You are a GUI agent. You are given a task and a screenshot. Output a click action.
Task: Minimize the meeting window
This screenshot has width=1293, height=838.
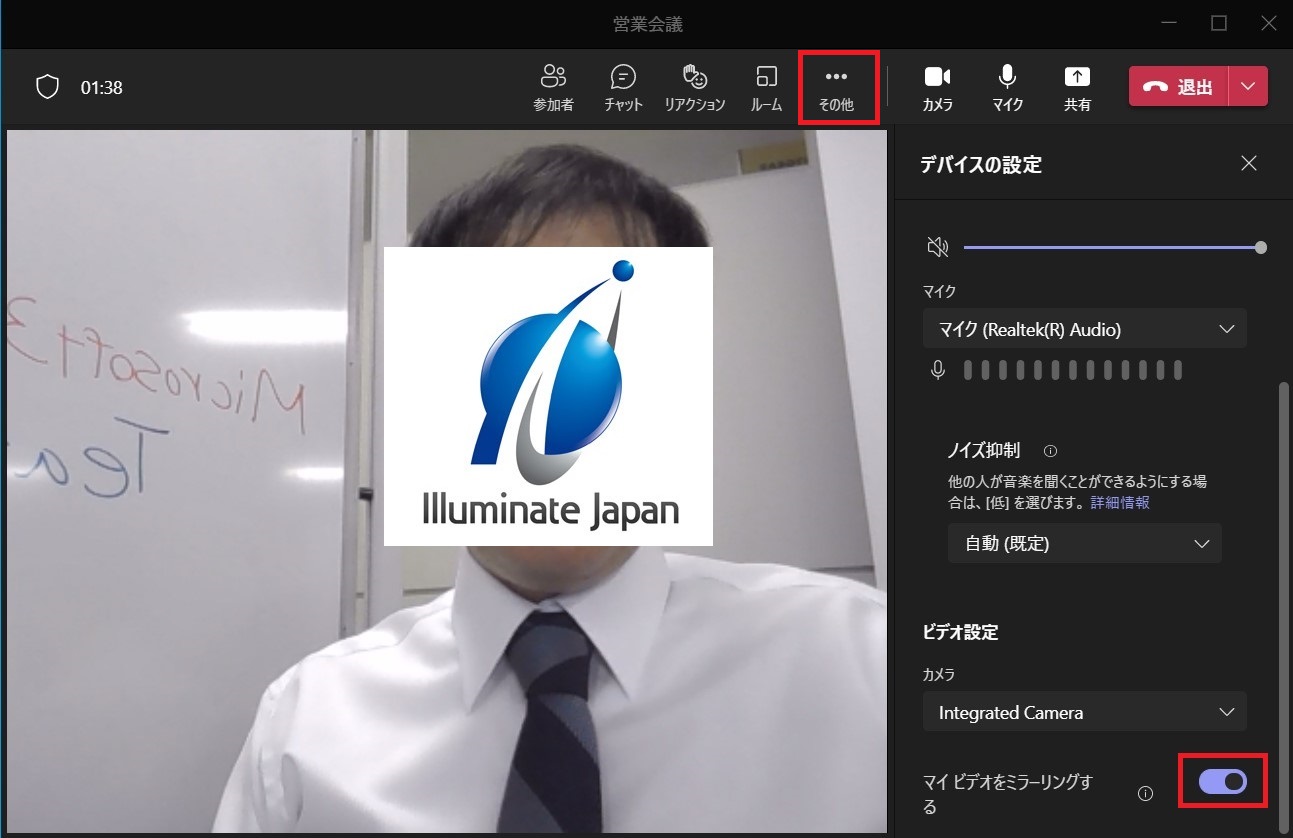tap(1170, 23)
